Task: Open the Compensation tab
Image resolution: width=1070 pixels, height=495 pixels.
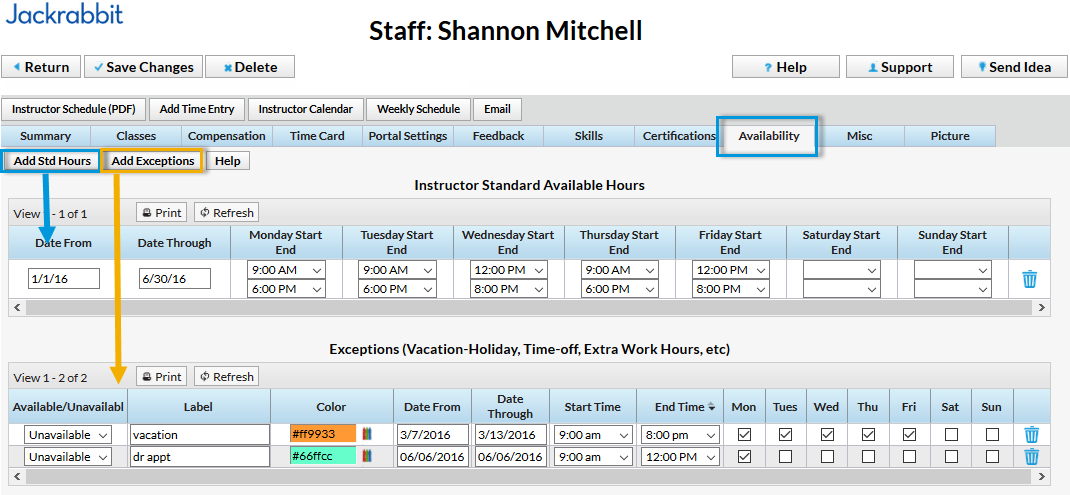Action: (227, 136)
